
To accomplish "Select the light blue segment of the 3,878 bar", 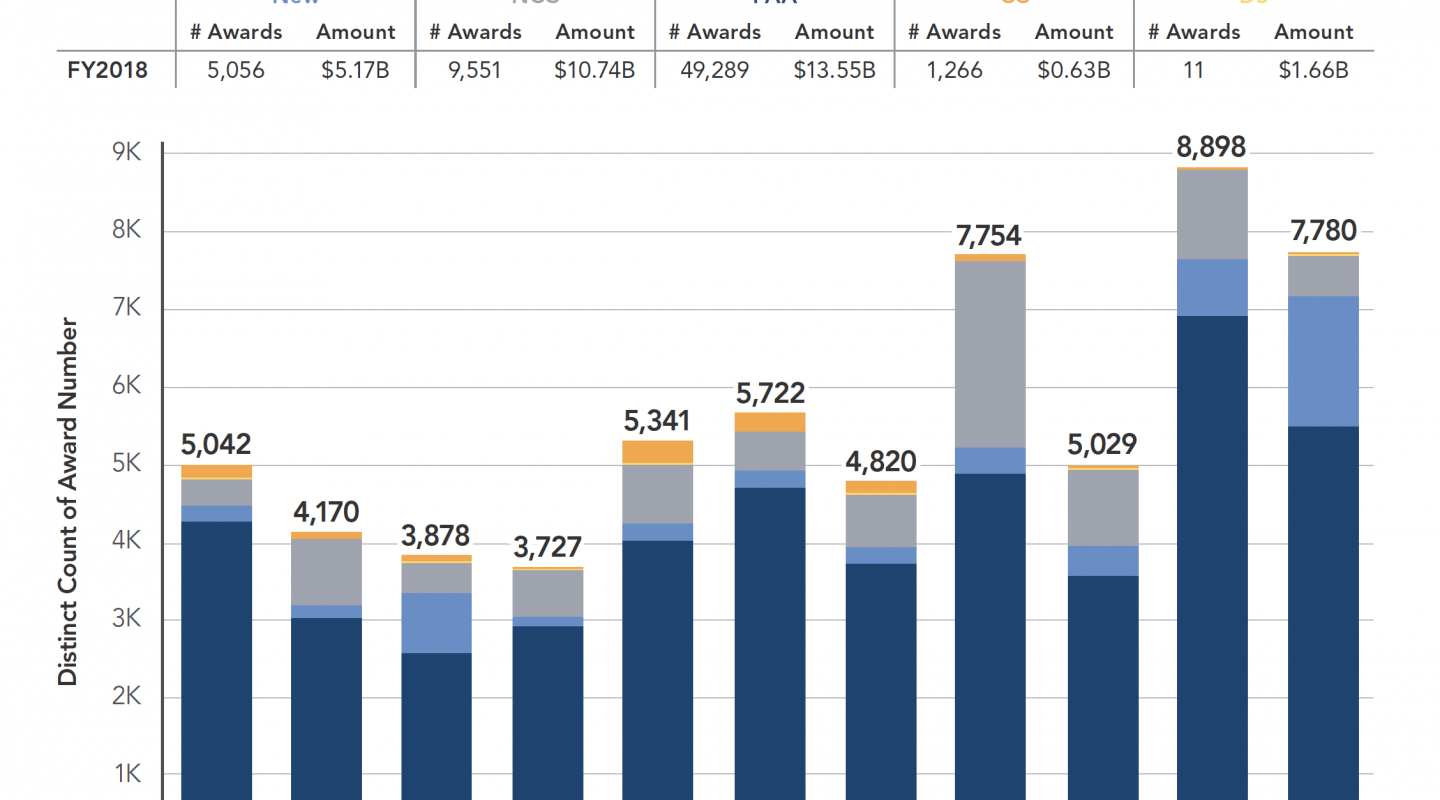I will 436,623.
